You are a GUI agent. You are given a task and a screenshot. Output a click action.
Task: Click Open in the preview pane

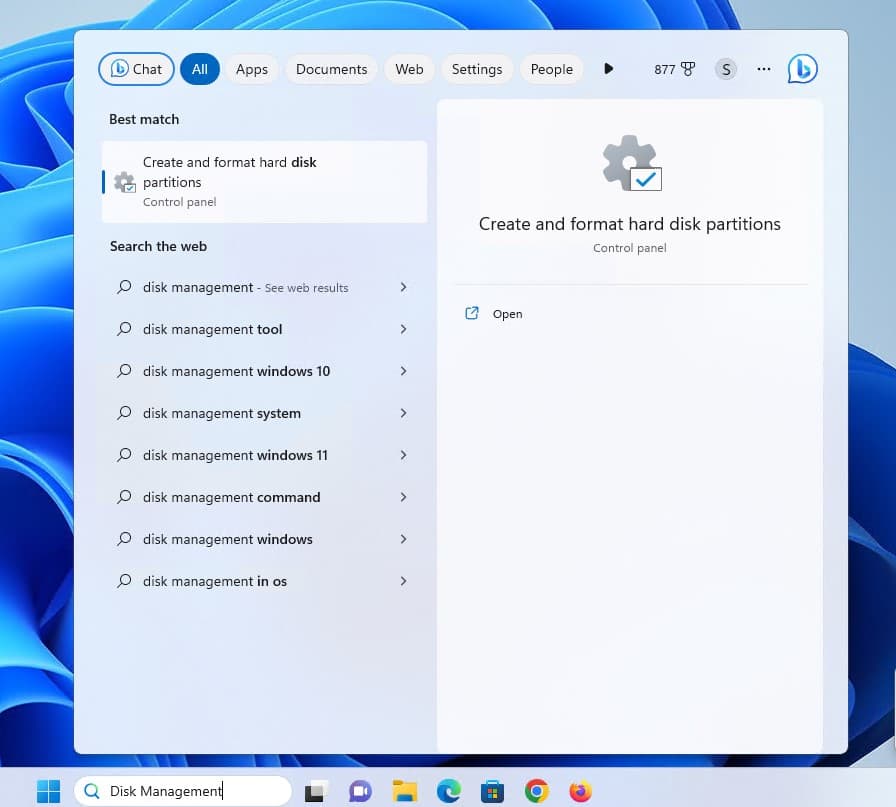pyautogui.click(x=507, y=314)
